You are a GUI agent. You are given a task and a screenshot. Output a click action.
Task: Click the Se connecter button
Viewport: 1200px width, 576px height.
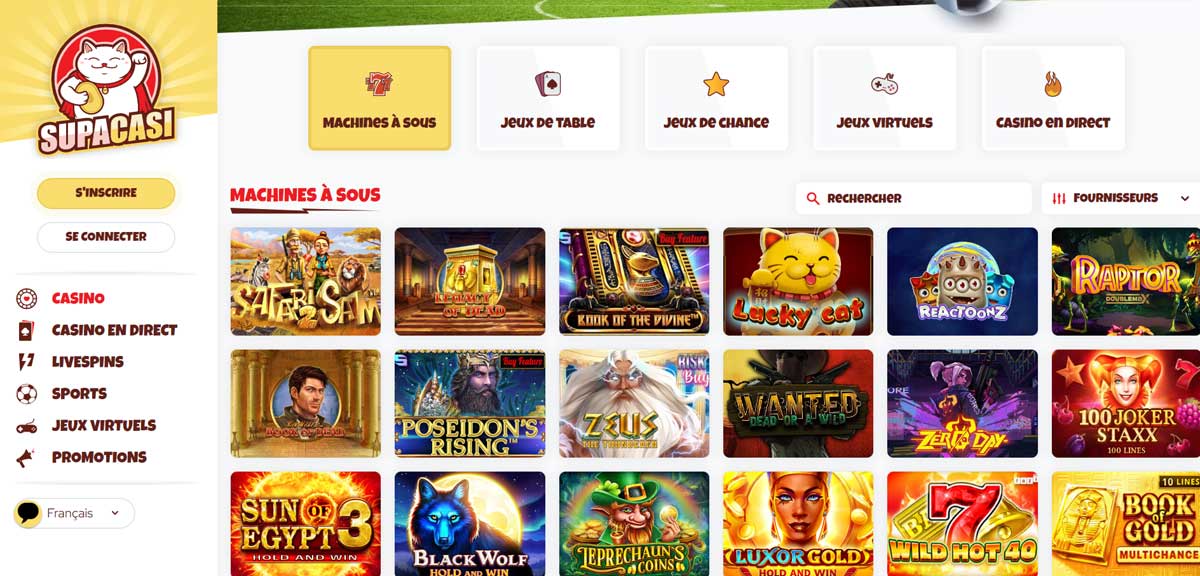(x=106, y=237)
